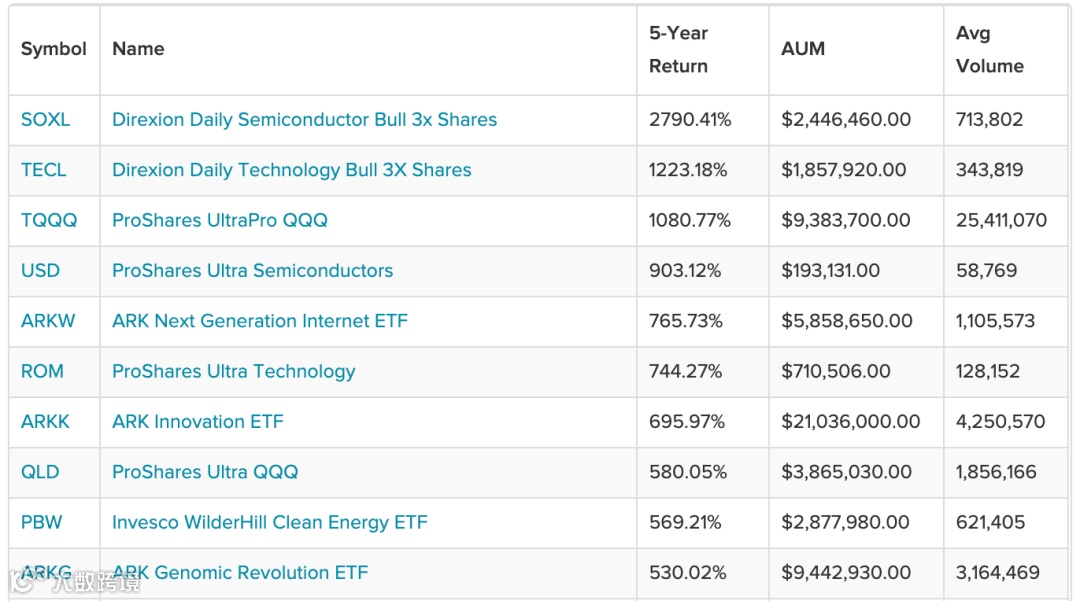Click the ROM ticker link
Viewport: 1080px width, 601px height.
[42, 371]
